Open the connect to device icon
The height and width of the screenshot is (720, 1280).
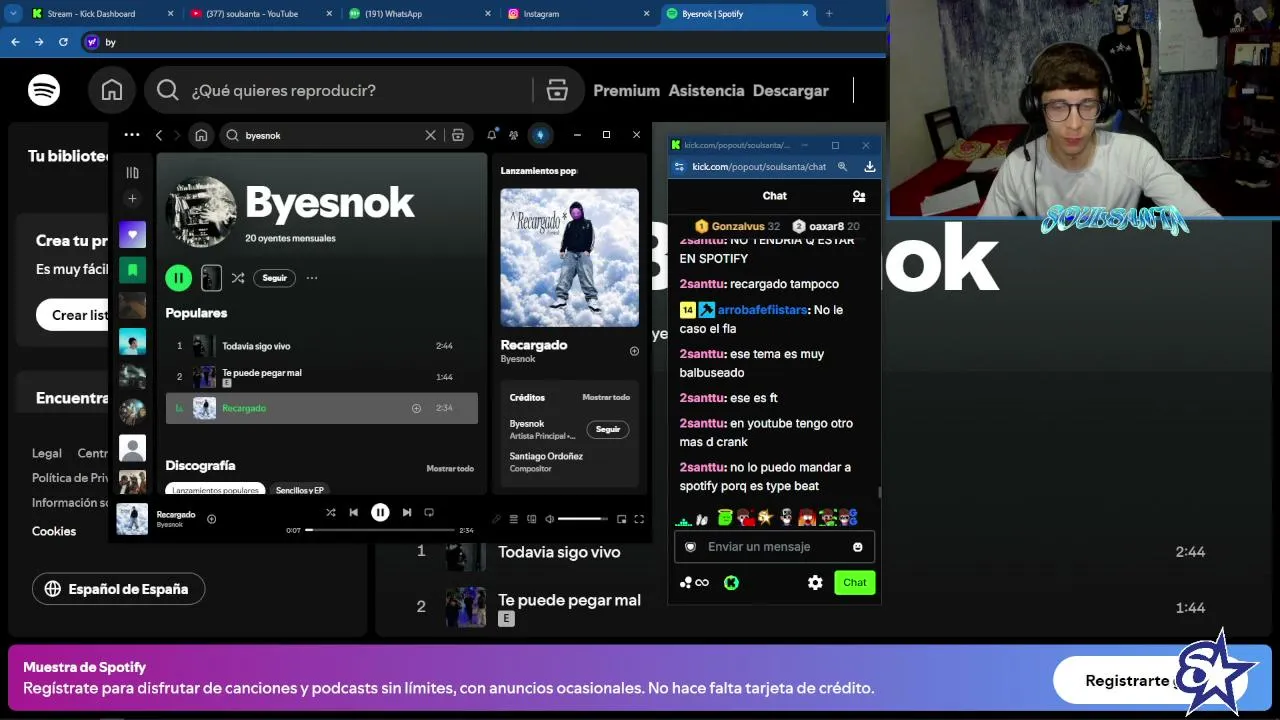[x=532, y=519]
